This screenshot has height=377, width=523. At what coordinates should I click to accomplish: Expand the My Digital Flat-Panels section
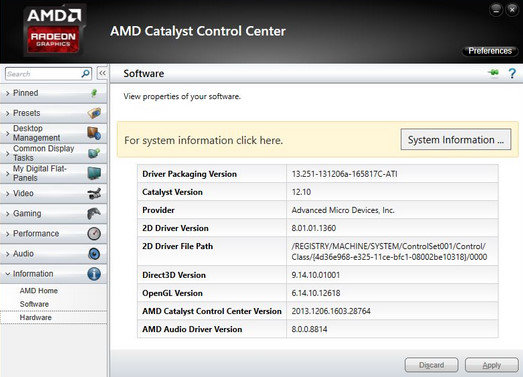(x=53, y=173)
